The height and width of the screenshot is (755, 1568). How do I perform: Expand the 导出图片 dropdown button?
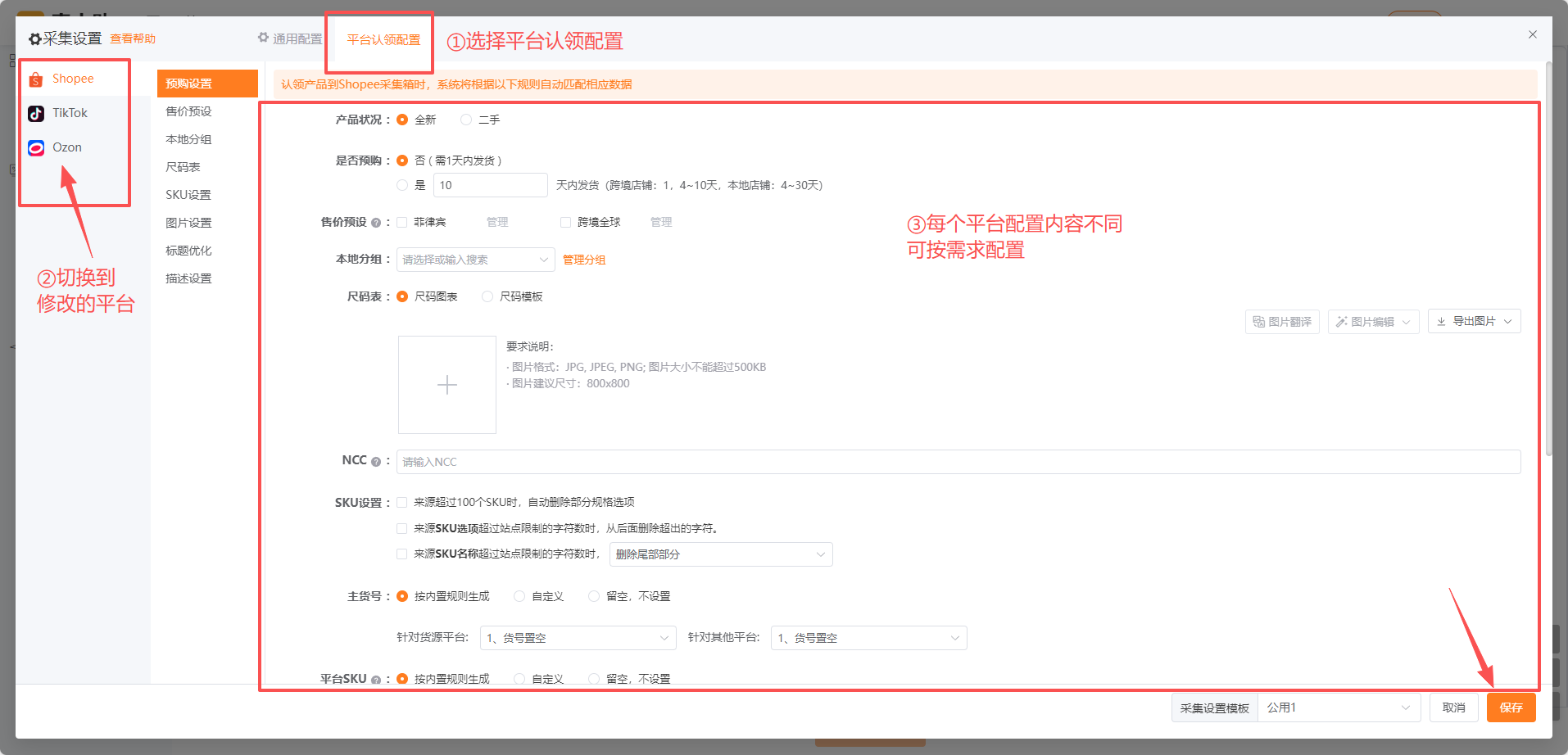(x=1475, y=321)
